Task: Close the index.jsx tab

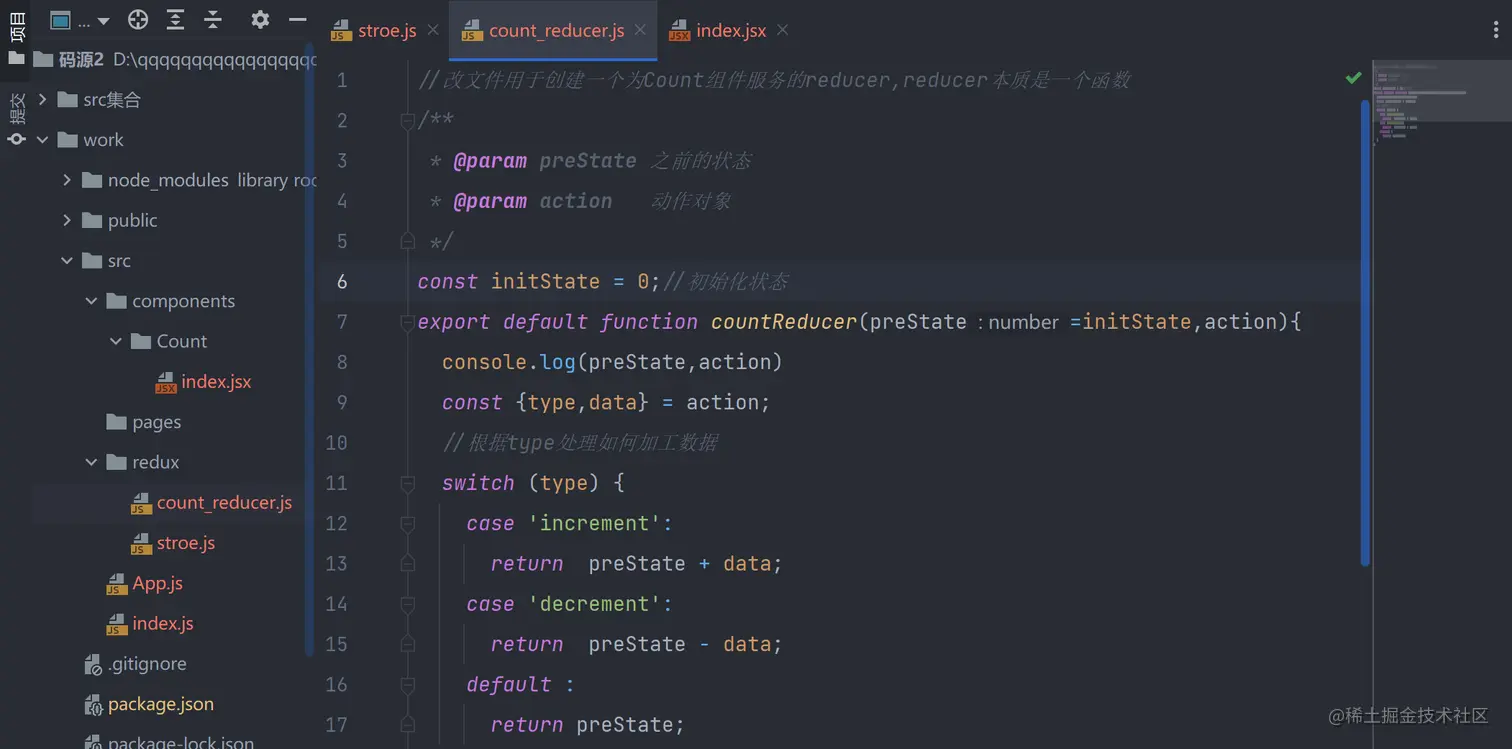Action: [783, 30]
